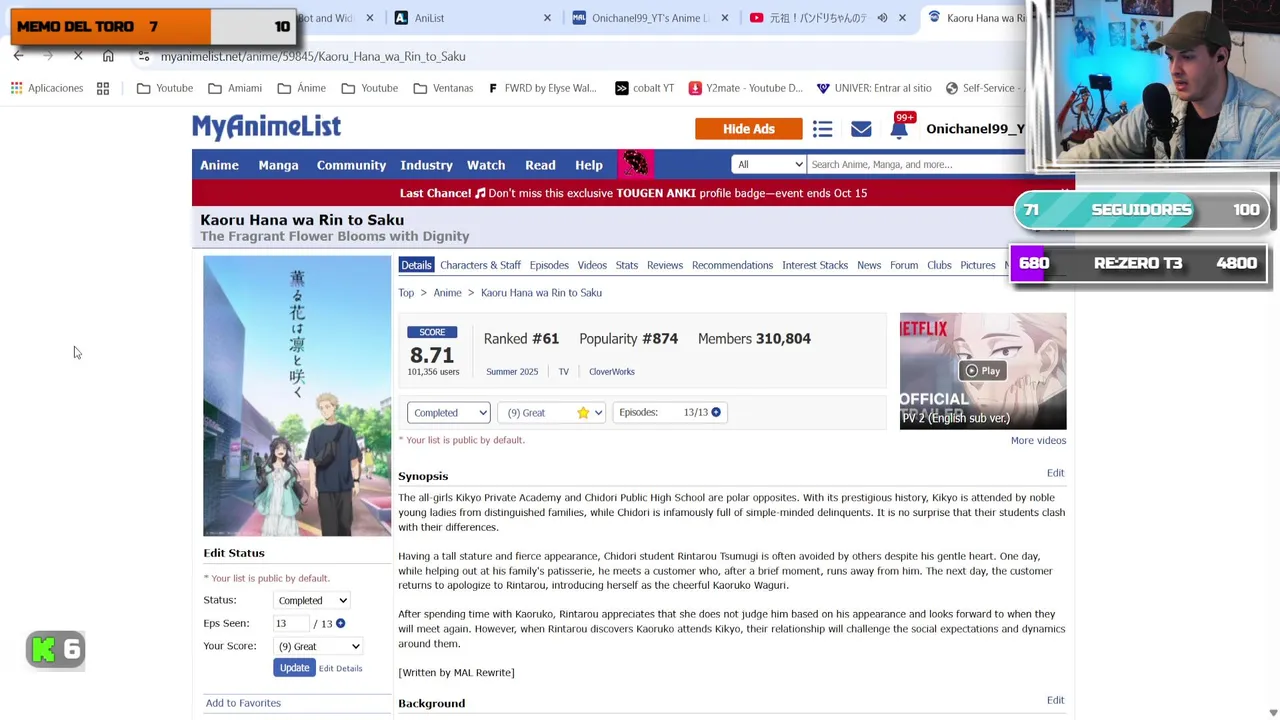Image resolution: width=1280 pixels, height=720 pixels.
Task: Switch to the Stats tab
Action: tap(627, 265)
